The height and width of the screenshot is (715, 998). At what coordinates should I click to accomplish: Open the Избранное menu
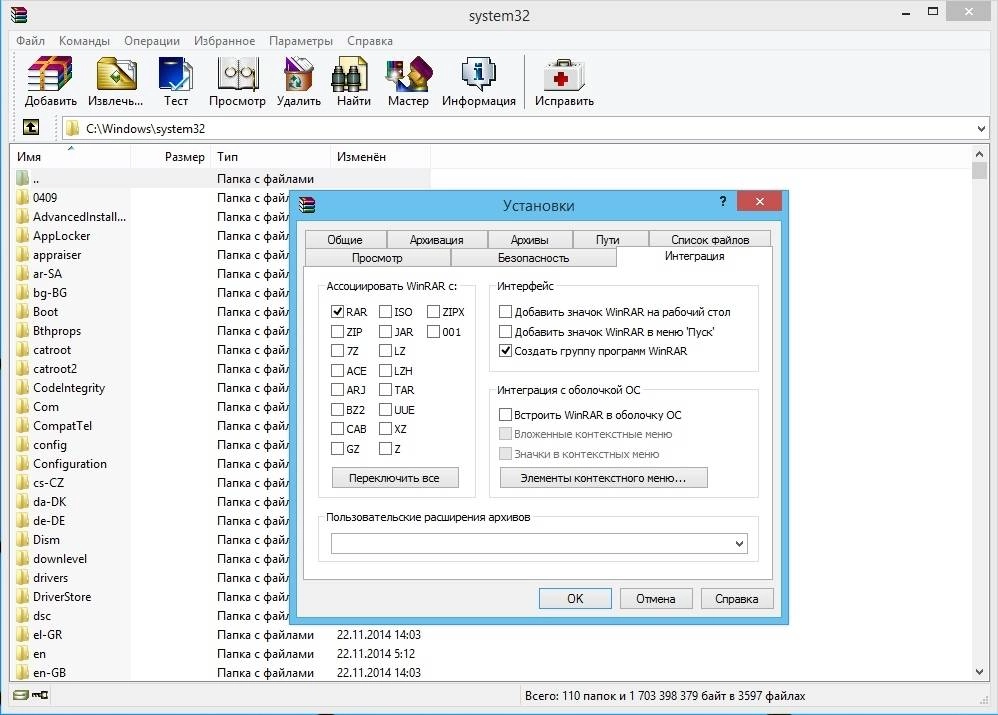click(224, 41)
